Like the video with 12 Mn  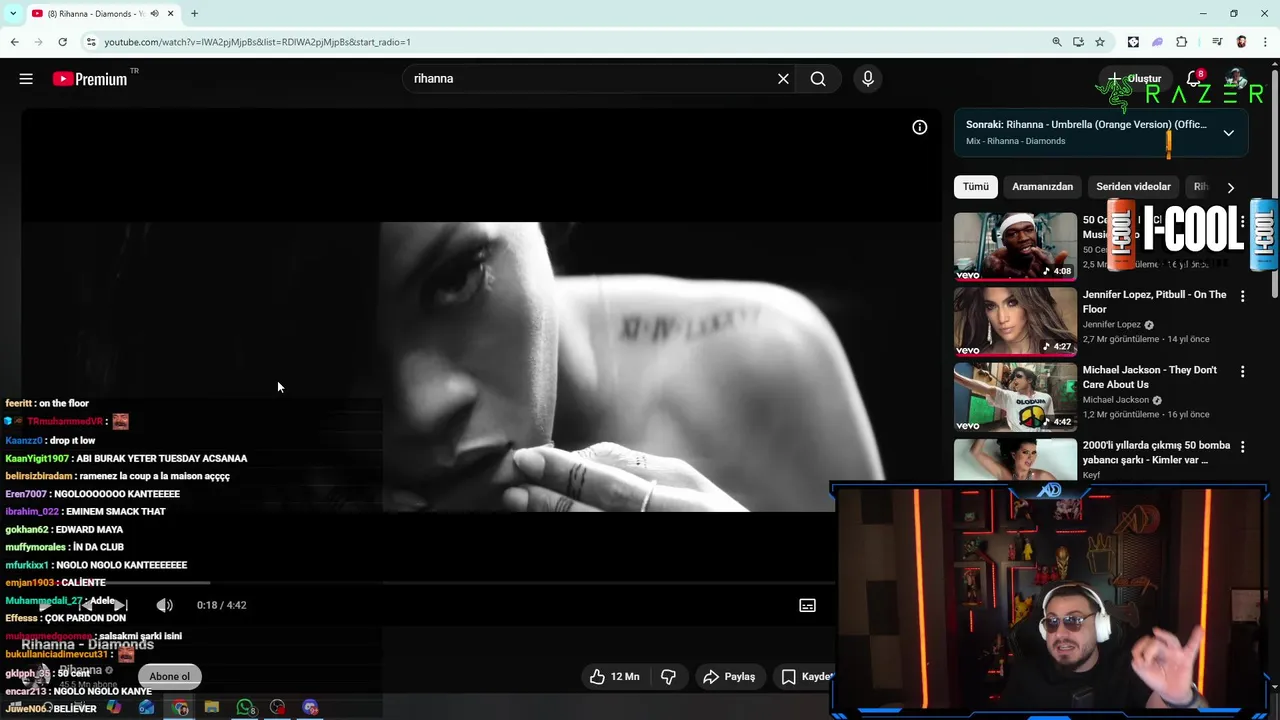point(614,677)
